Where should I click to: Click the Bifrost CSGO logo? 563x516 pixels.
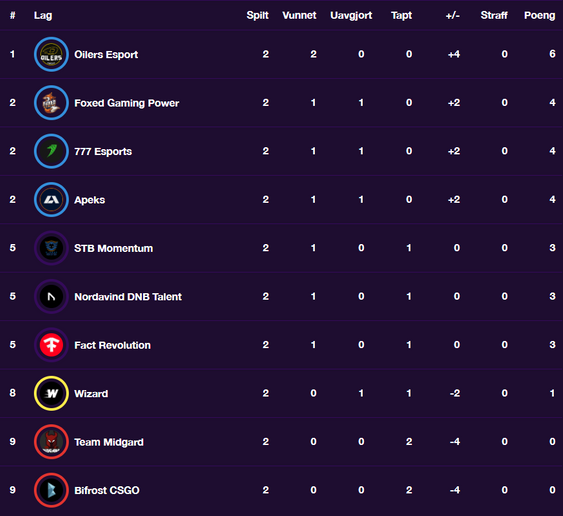click(51, 490)
